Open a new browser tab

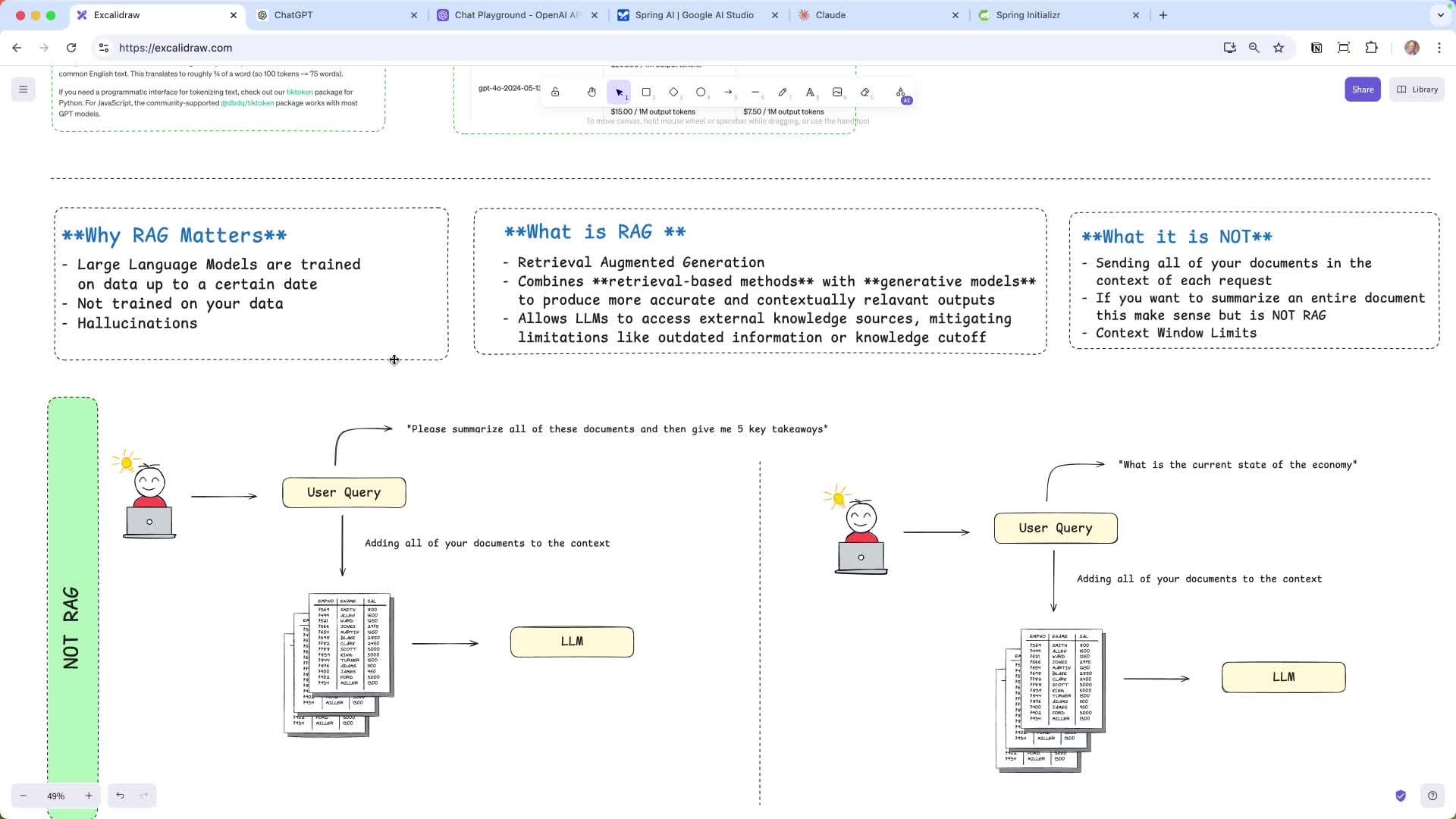click(1163, 15)
